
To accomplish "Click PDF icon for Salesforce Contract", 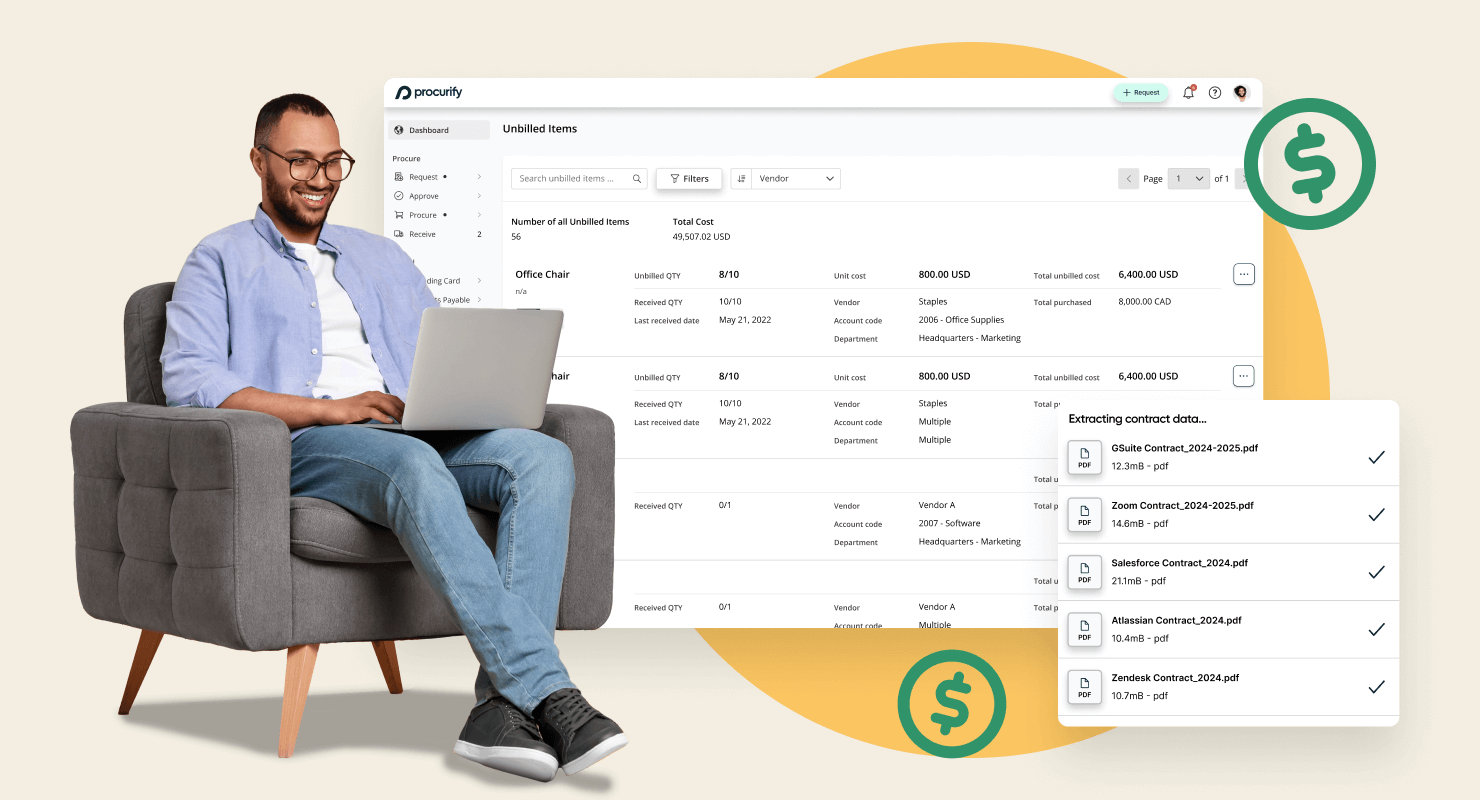I will [1085, 572].
